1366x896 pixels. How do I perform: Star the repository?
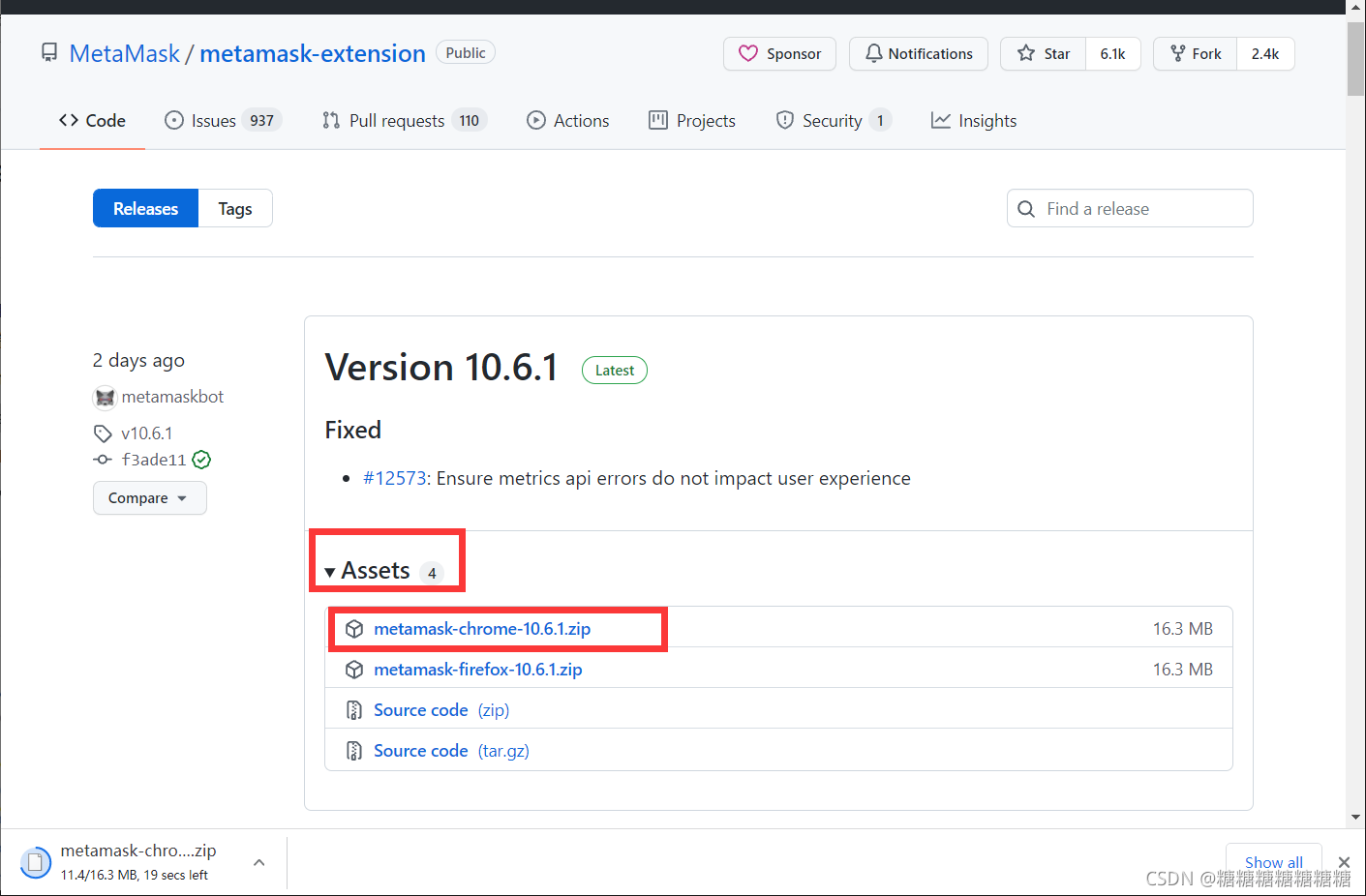[1044, 53]
